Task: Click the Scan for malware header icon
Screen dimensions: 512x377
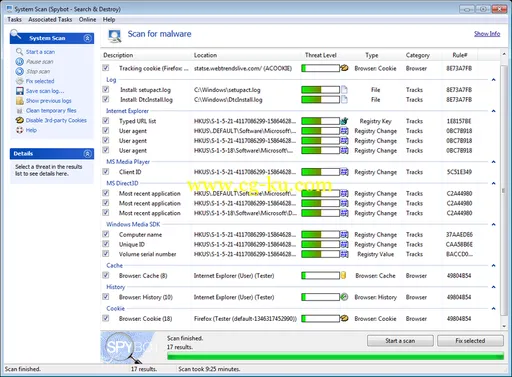Action: [115, 36]
